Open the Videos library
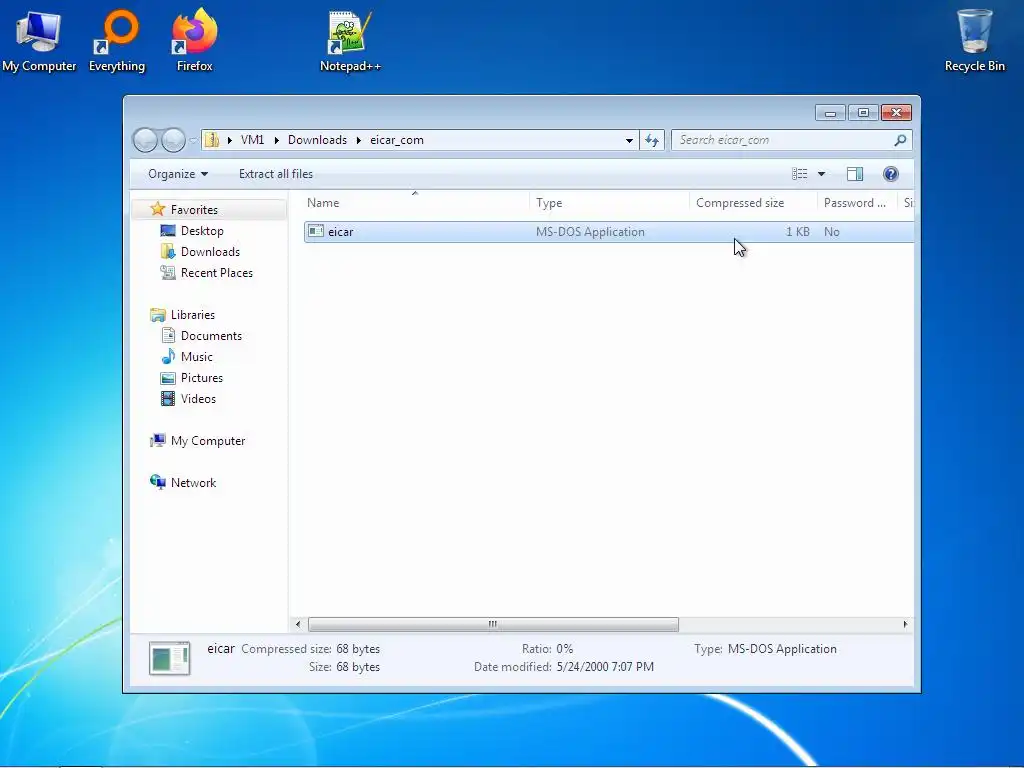1024x768 pixels. [x=198, y=398]
